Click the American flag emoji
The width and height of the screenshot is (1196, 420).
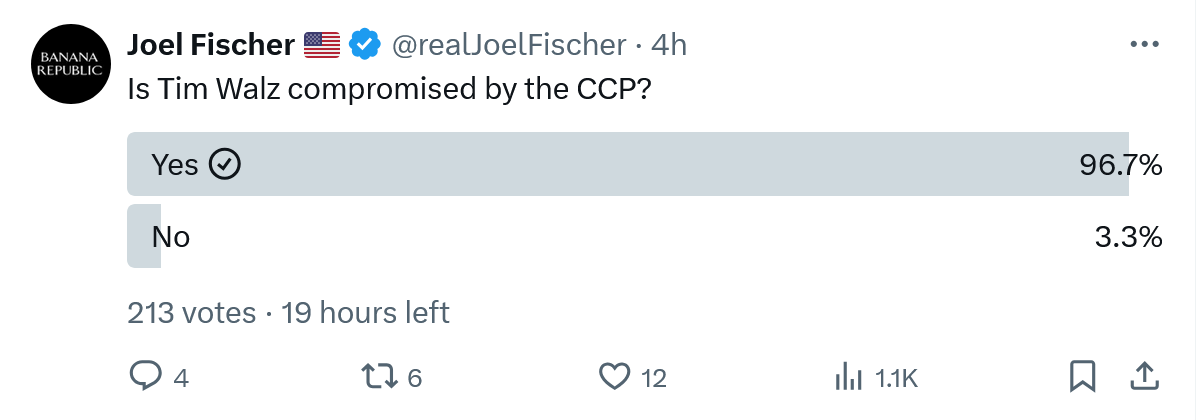coord(322,45)
